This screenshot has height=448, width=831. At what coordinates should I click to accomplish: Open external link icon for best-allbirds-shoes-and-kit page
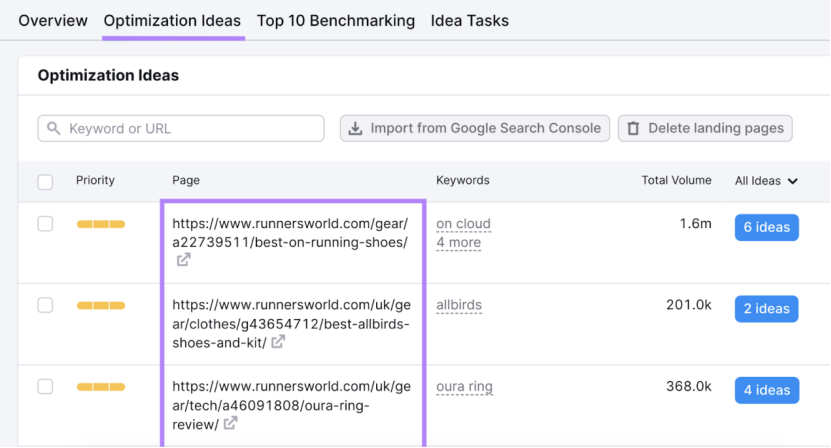click(279, 342)
